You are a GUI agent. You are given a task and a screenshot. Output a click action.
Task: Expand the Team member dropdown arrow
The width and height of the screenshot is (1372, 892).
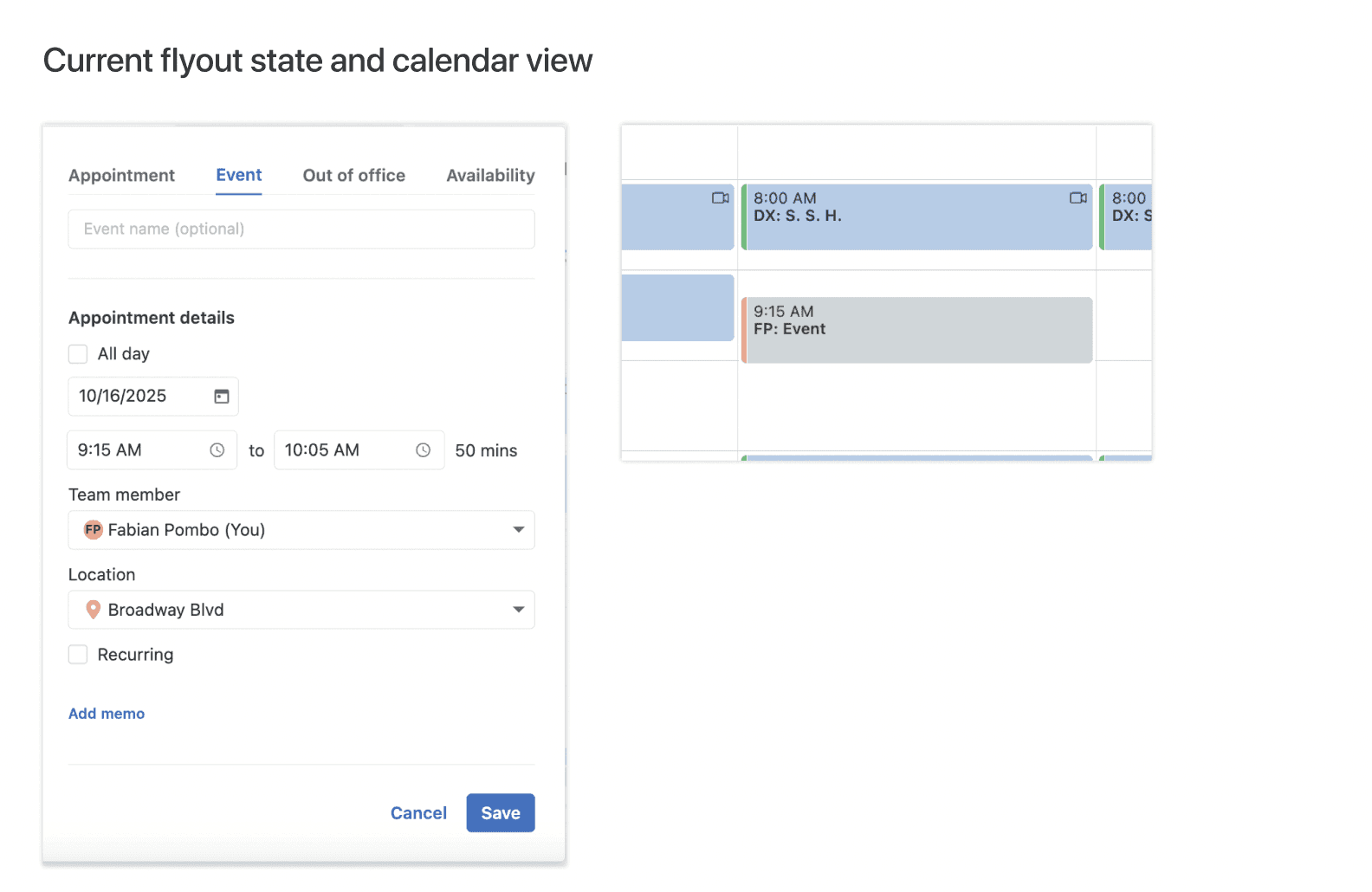pos(519,530)
